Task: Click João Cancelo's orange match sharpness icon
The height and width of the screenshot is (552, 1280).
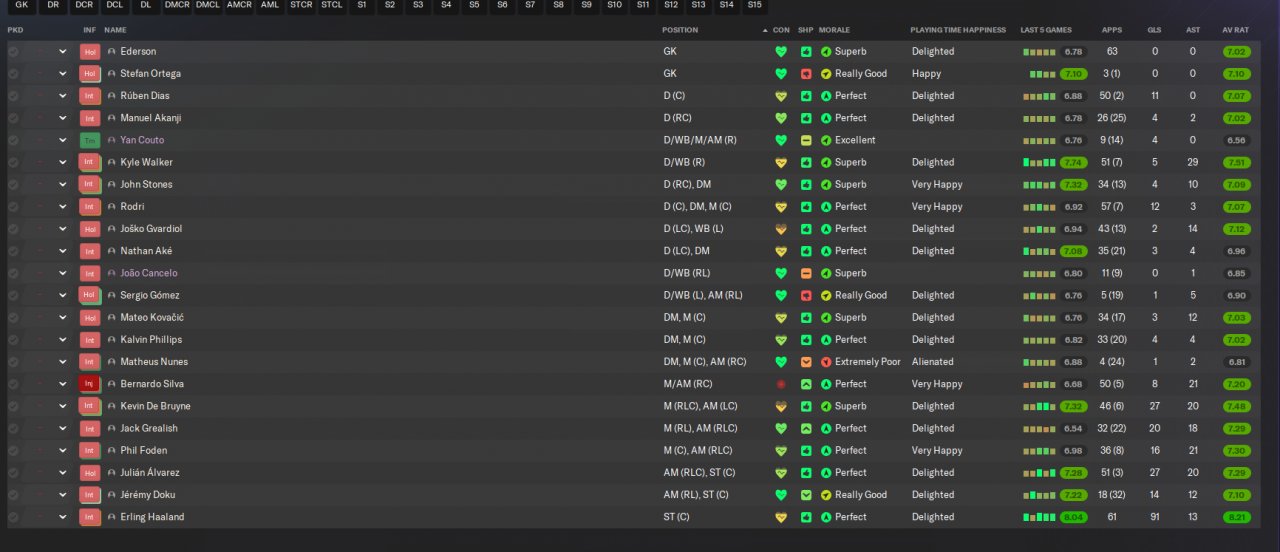Action: 806,273
